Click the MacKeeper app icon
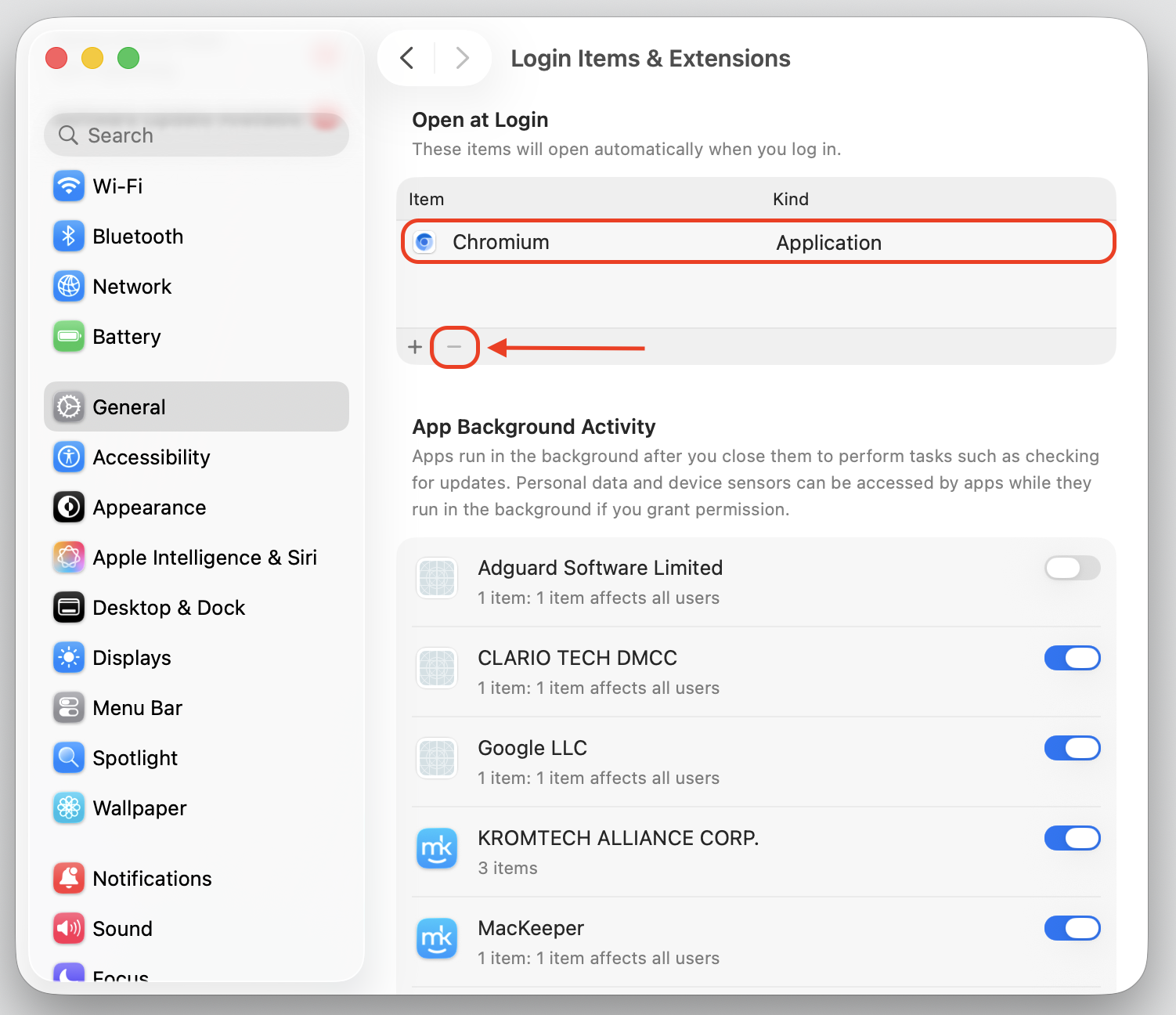 tap(437, 939)
